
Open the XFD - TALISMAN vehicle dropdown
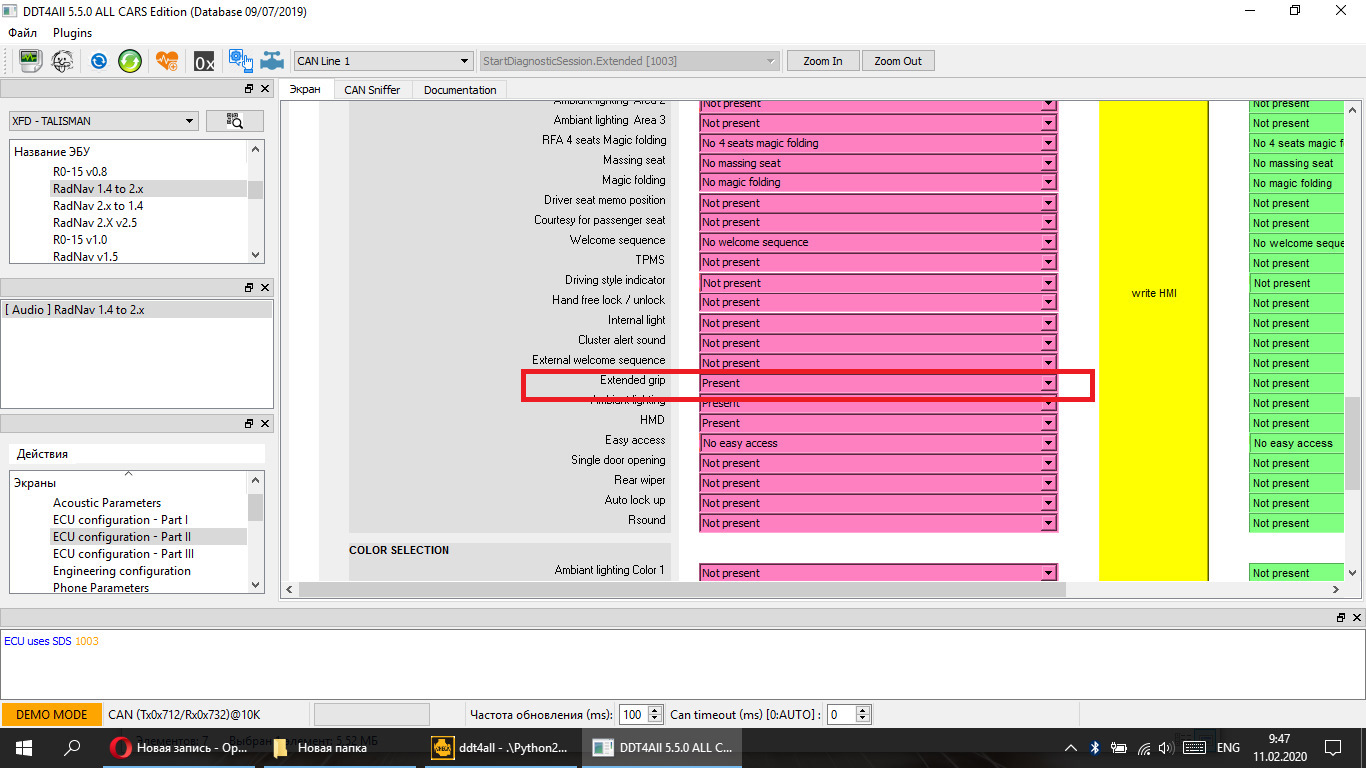pyautogui.click(x=104, y=121)
